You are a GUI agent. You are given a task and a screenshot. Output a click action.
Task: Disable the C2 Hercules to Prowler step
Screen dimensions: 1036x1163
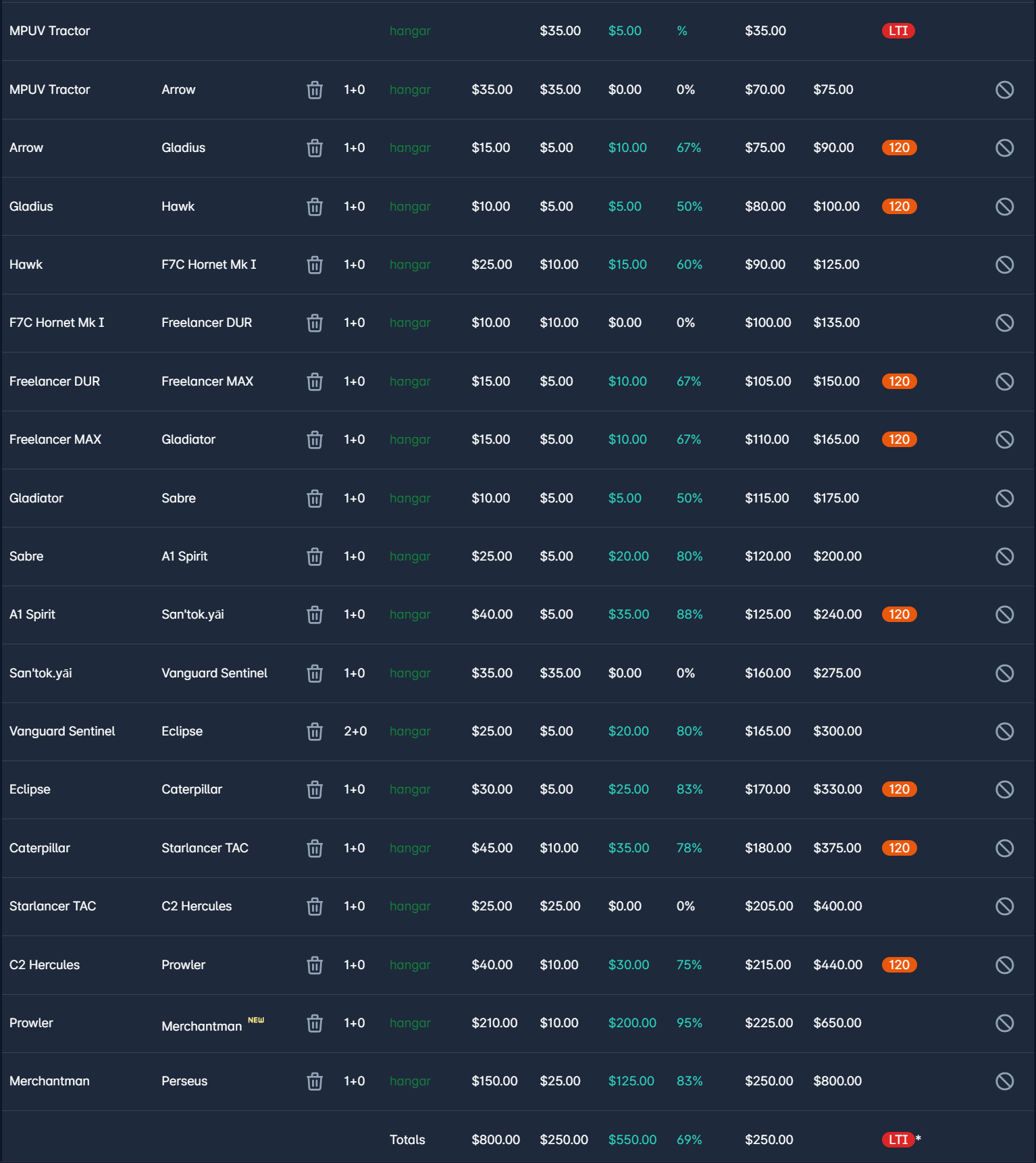tap(1004, 965)
